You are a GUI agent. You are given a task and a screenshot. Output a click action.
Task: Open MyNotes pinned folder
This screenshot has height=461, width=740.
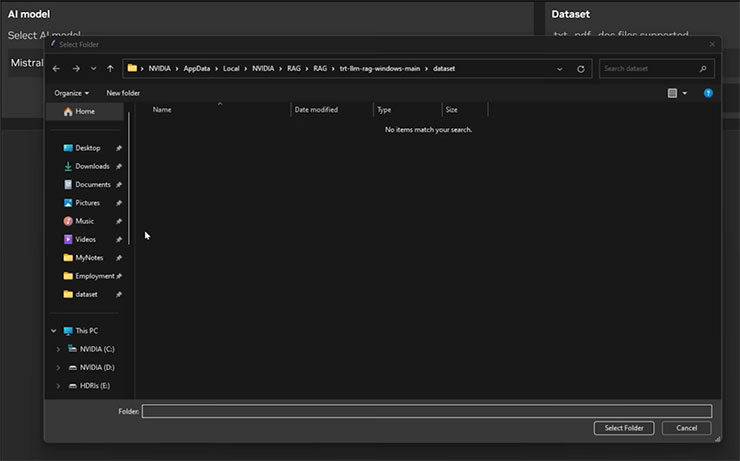(89, 258)
